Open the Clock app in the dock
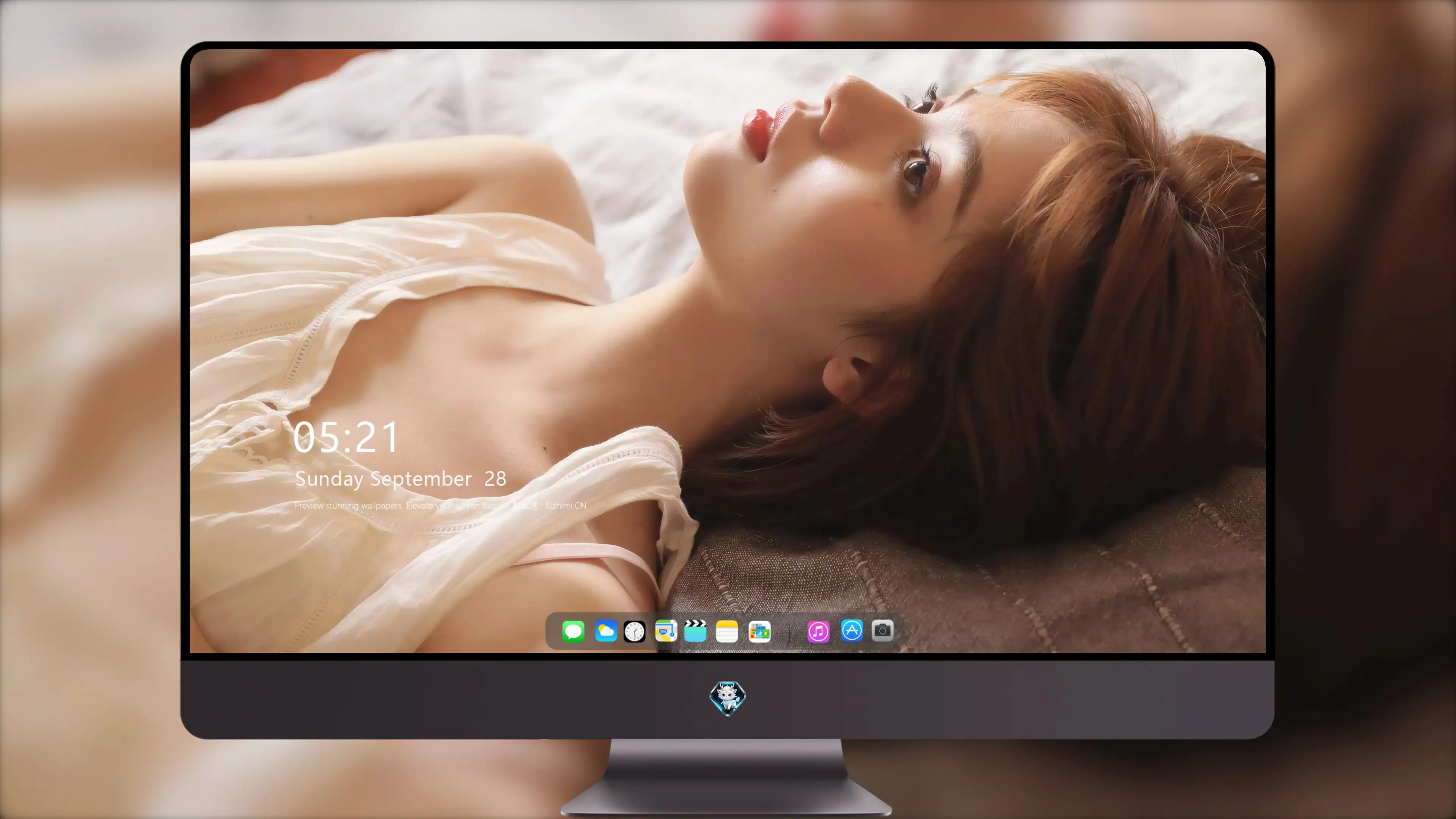The image size is (1456, 819). click(634, 631)
